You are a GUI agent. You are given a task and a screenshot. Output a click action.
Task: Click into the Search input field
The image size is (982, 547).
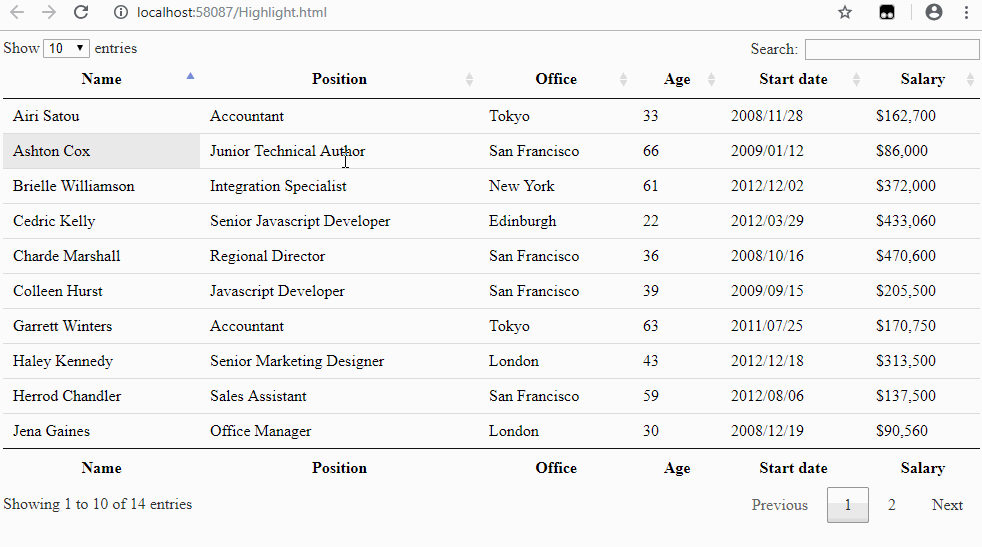pyautogui.click(x=892, y=49)
